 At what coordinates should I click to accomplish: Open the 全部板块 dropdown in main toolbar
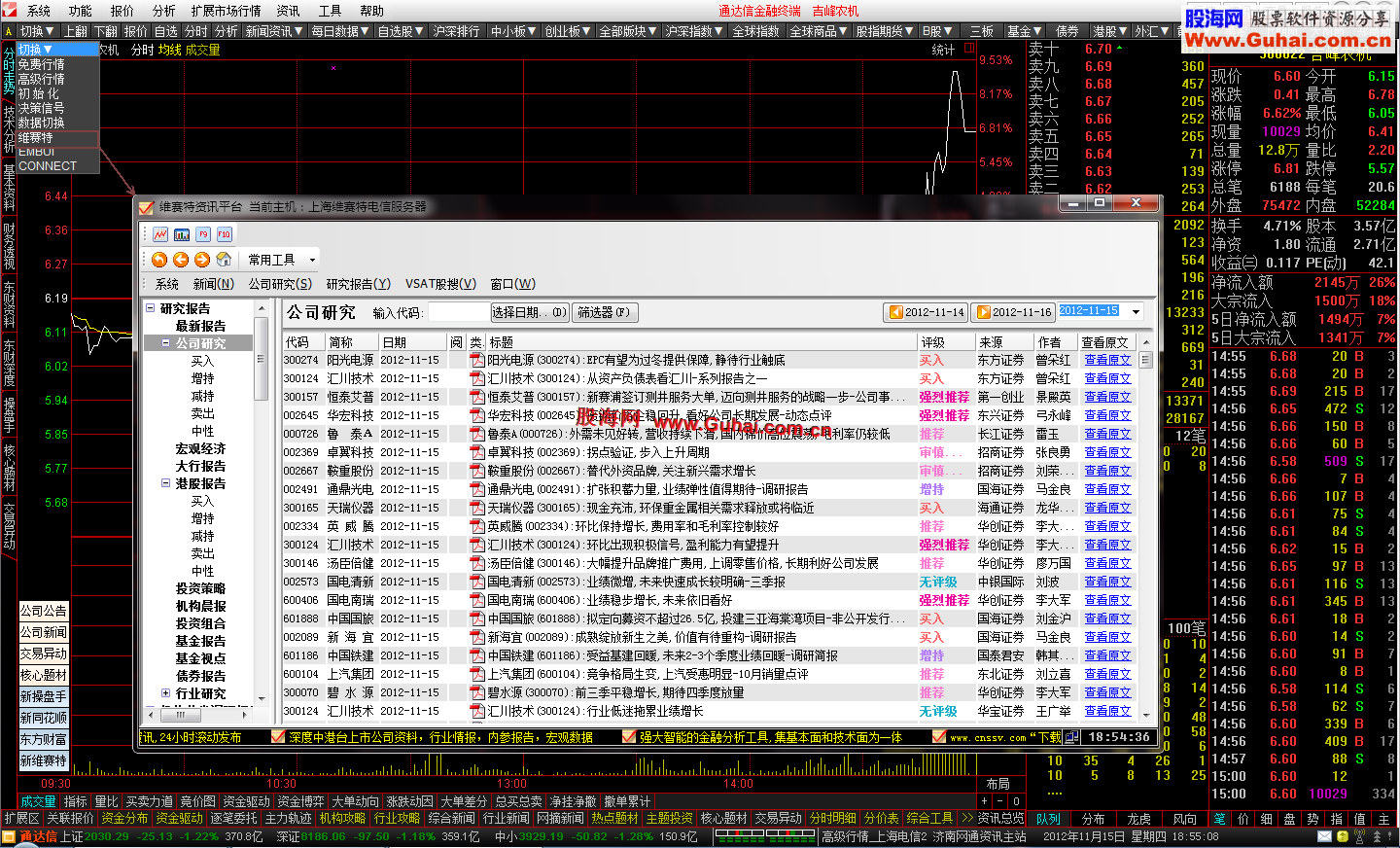[628, 31]
